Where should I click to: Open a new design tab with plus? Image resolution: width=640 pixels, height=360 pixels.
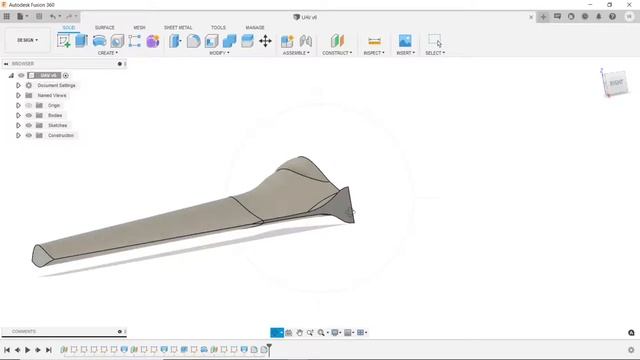click(543, 17)
